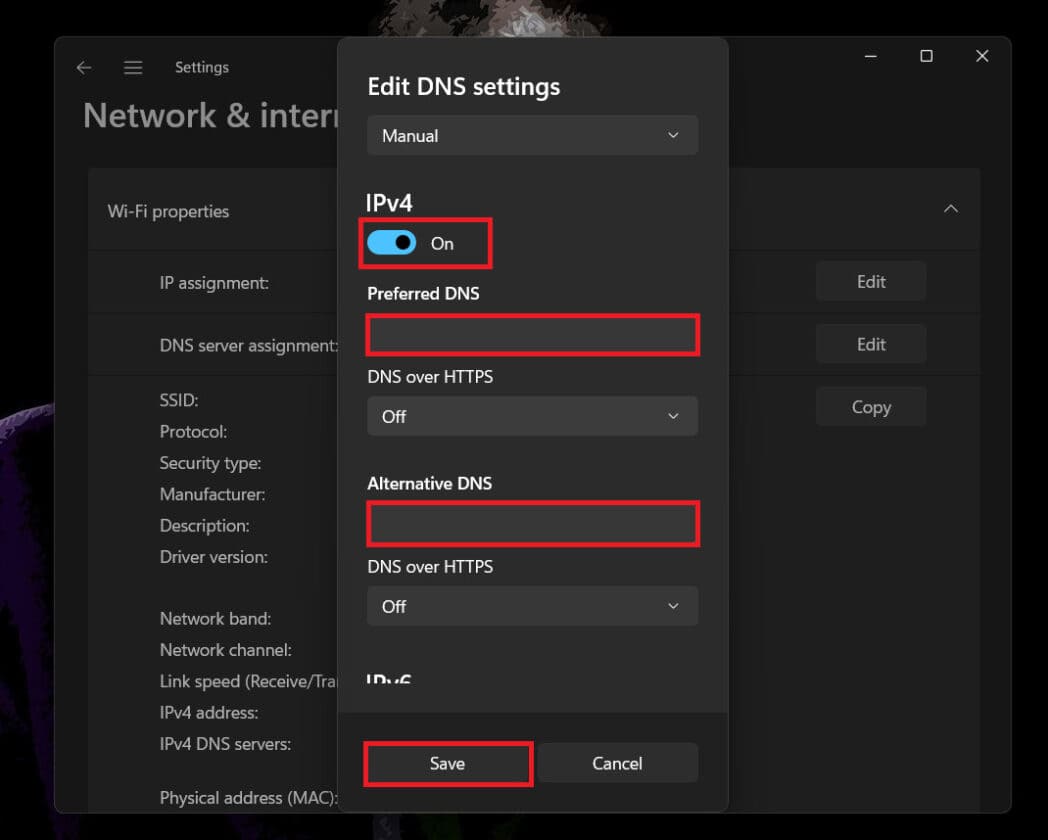Save the DNS settings
1048x840 pixels.
coord(447,763)
